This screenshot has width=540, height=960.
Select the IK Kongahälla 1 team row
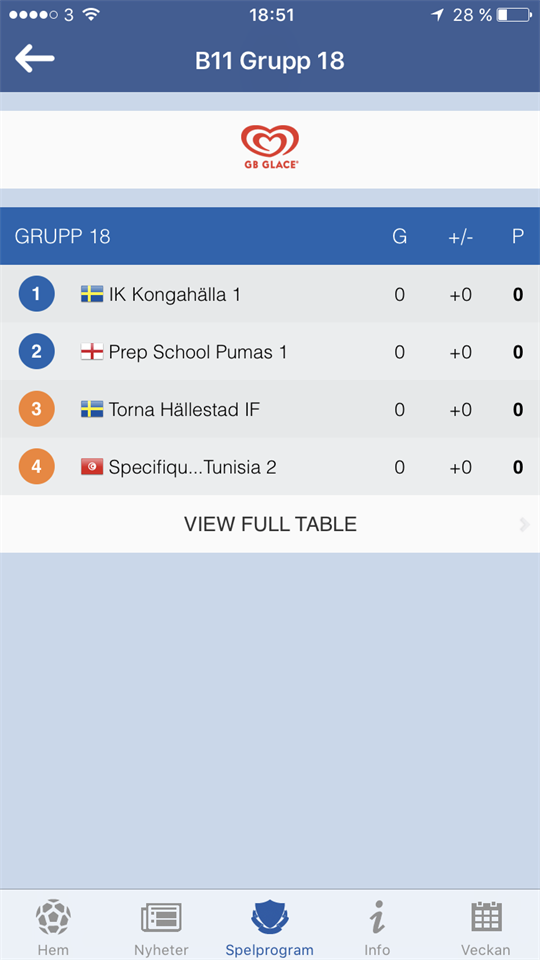pyautogui.click(x=270, y=294)
